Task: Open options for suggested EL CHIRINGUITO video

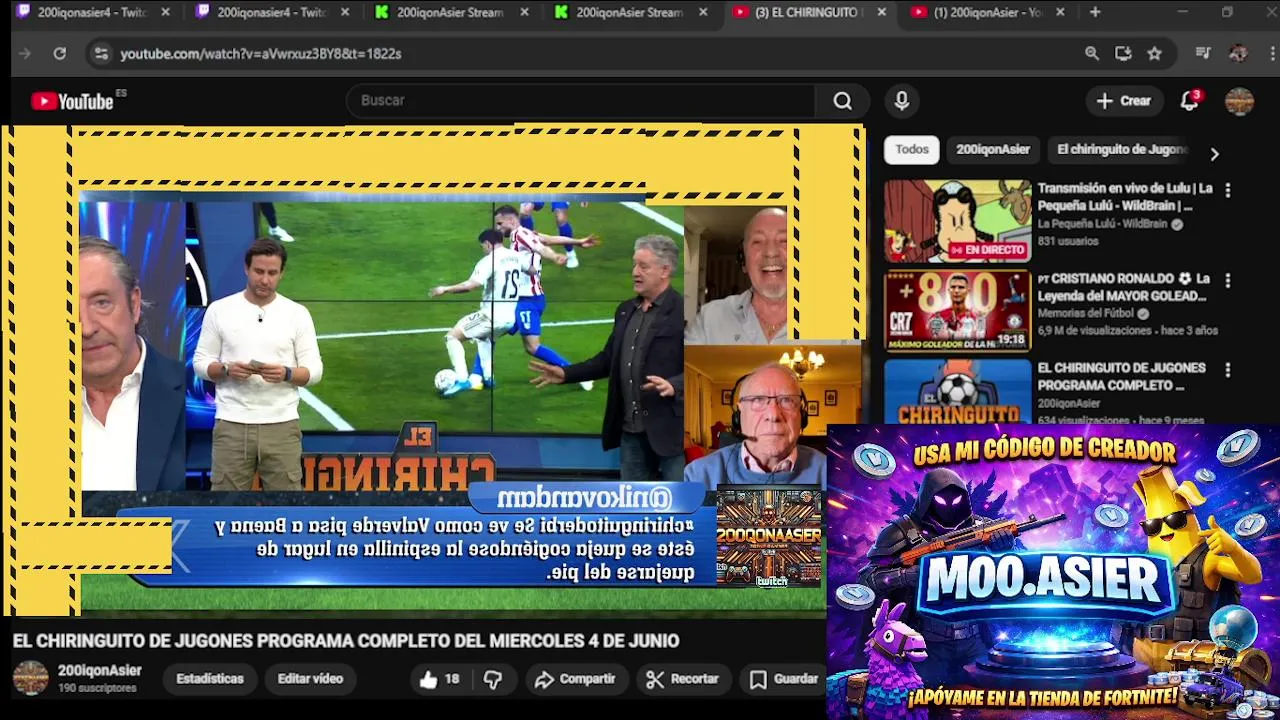Action: [1227, 370]
